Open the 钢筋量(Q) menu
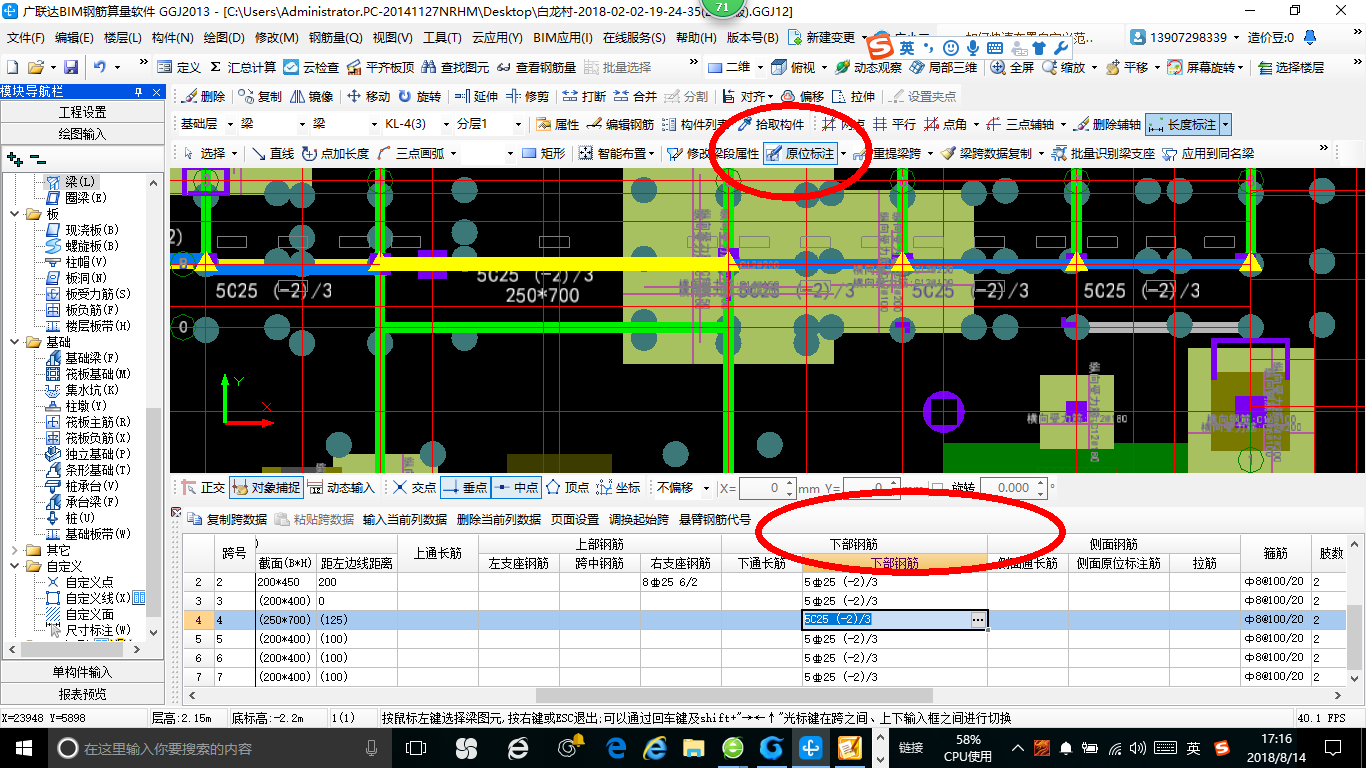Viewport: 1366px width, 768px height. coord(335,38)
